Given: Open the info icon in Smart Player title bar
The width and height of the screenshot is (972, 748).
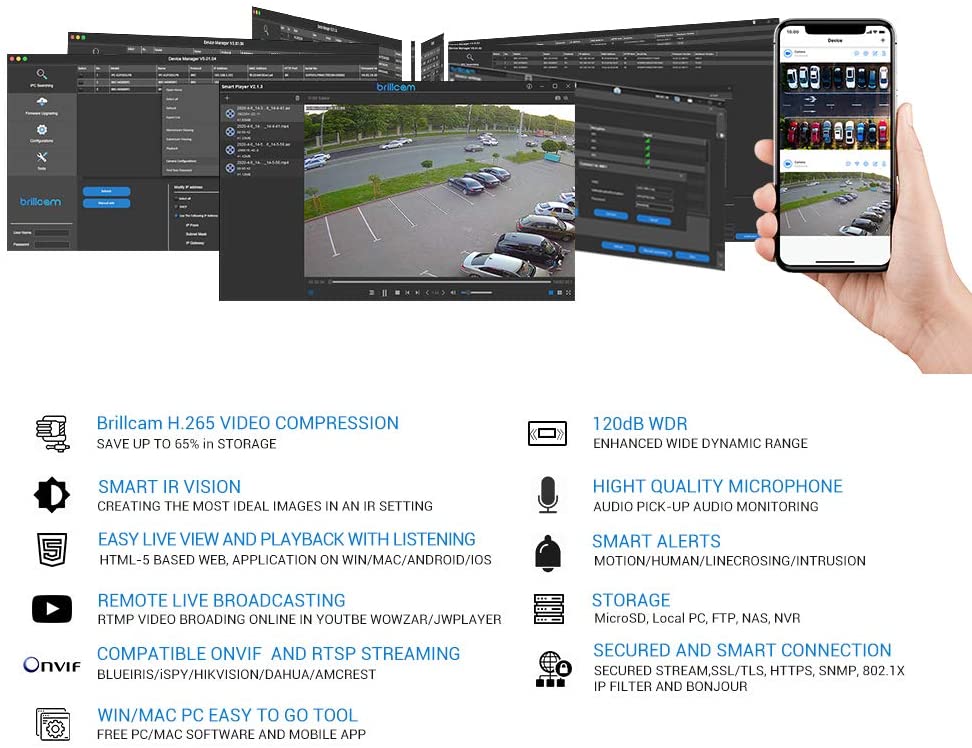Looking at the screenshot, I should 529,86.
